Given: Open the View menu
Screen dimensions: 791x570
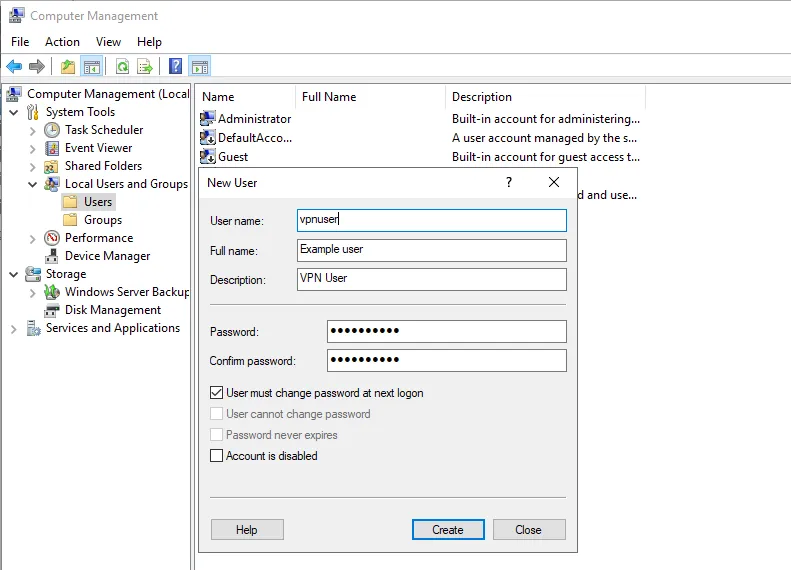Looking at the screenshot, I should 108,42.
